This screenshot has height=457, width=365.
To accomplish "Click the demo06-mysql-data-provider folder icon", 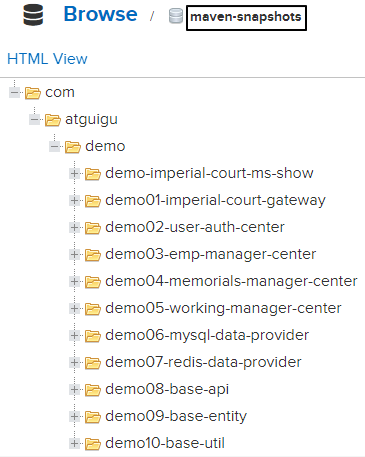I will click(93, 336).
